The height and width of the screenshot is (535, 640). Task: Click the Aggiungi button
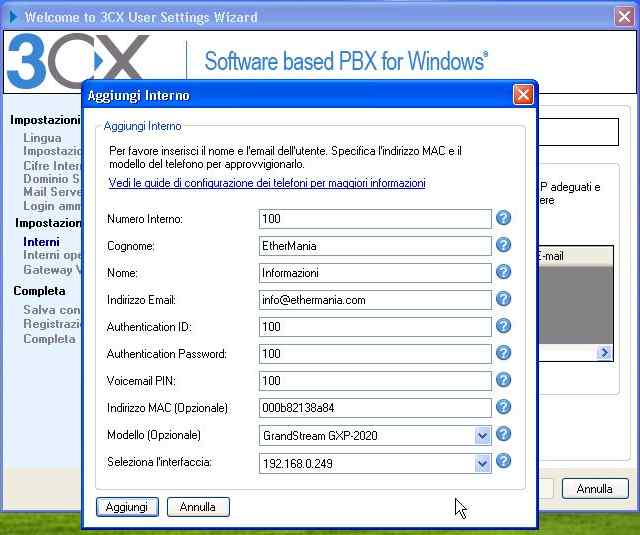[x=127, y=507]
